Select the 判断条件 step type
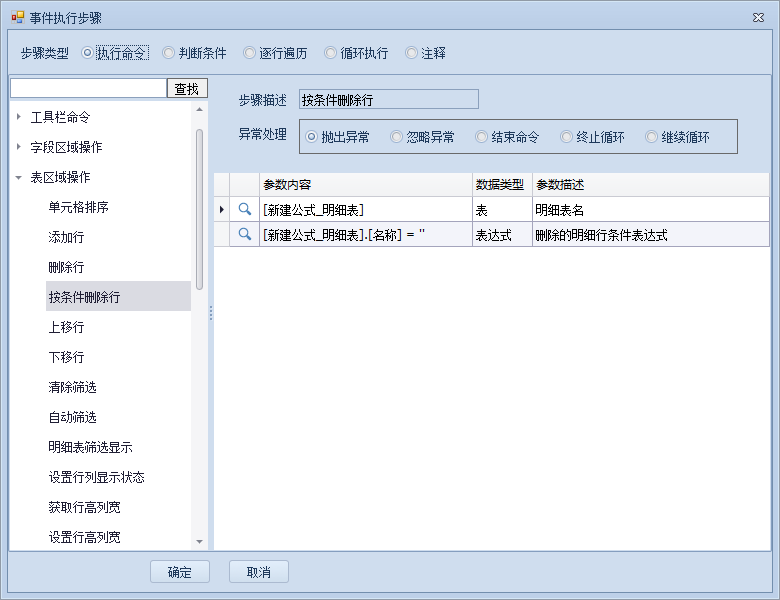Screen dimensions: 780x600 point(169,53)
